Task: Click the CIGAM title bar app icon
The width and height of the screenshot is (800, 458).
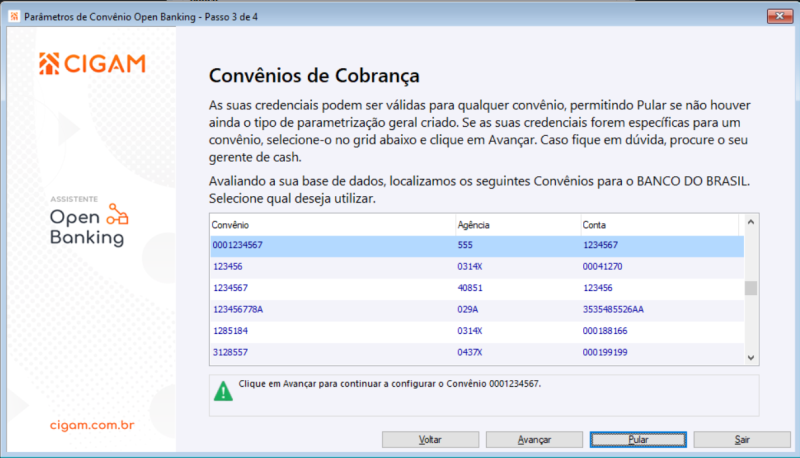Action: tap(14, 17)
